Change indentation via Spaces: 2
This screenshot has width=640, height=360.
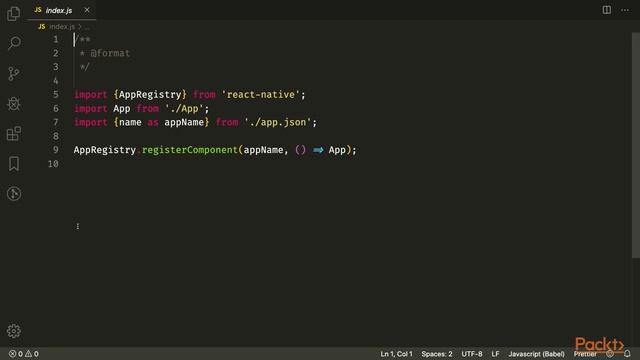click(437, 354)
